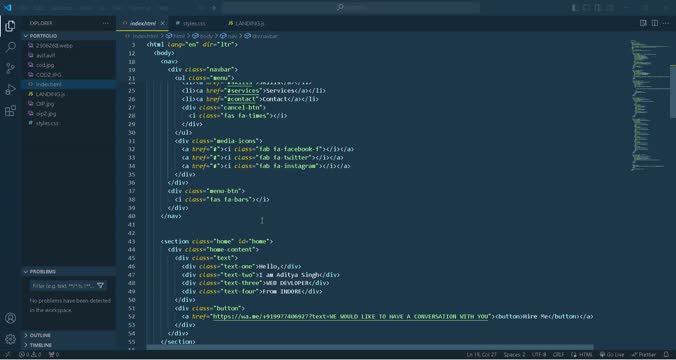Screen dimensions: 676x360
Task: Open the Source Control view
Action: click(10, 68)
